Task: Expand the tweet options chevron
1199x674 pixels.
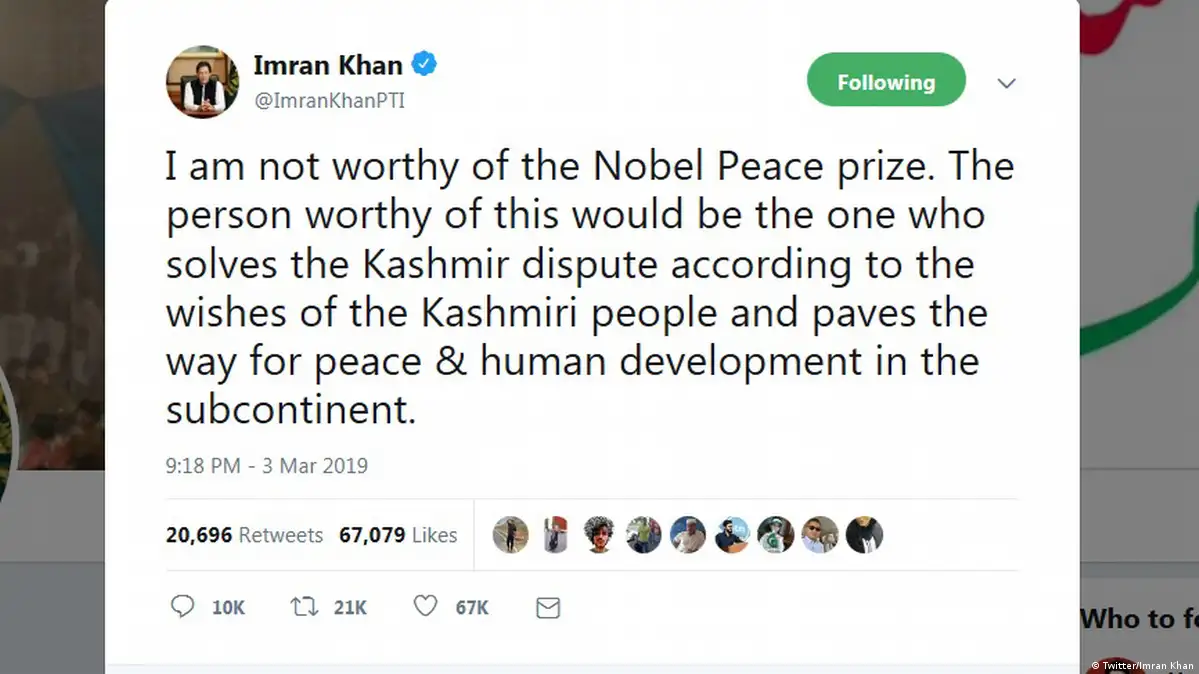Action: click(1006, 83)
